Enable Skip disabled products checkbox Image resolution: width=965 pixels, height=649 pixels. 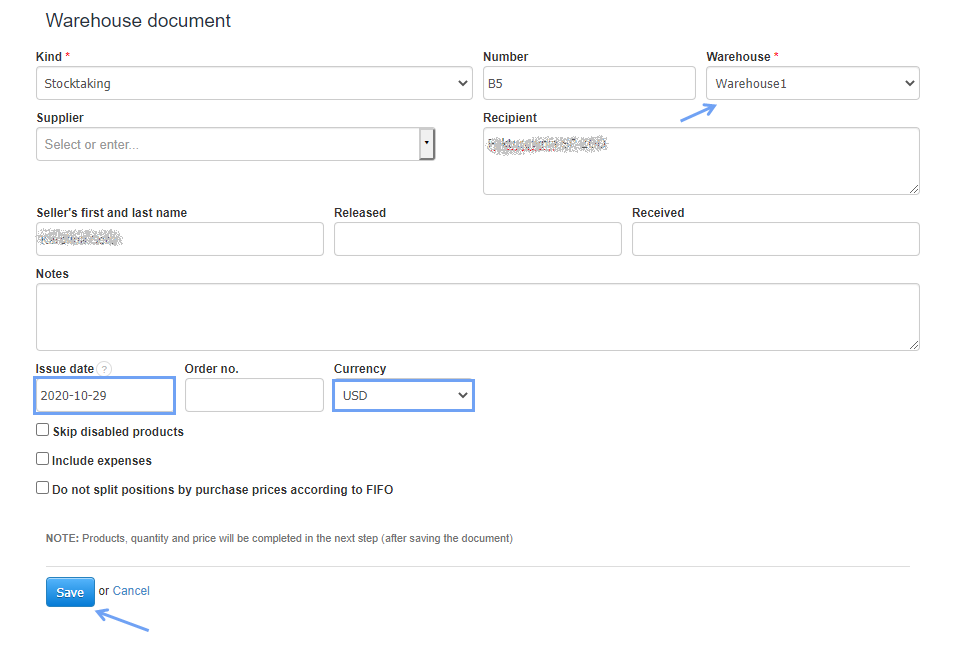pyautogui.click(x=43, y=430)
